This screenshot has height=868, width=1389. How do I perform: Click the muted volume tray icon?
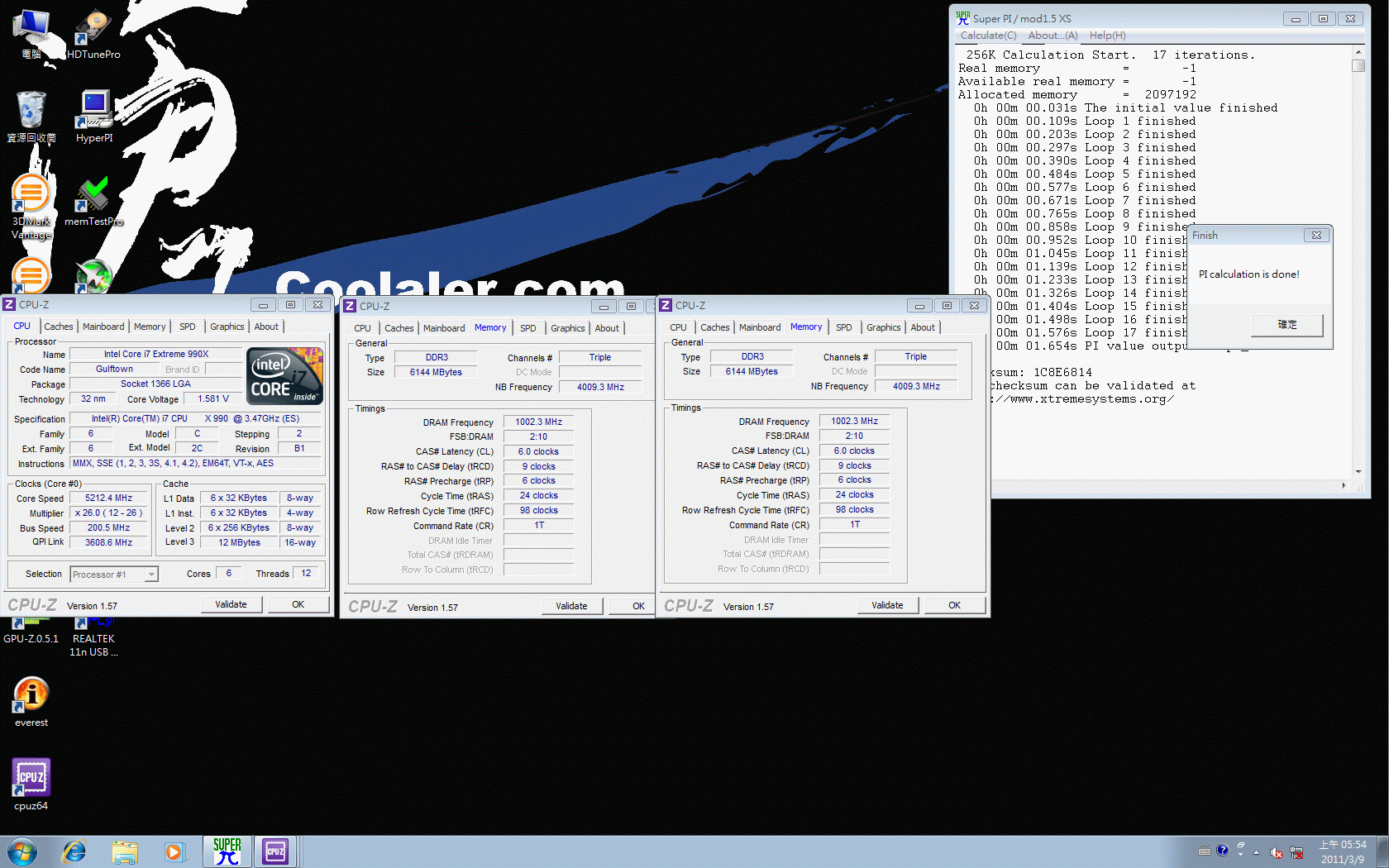coord(1277,852)
